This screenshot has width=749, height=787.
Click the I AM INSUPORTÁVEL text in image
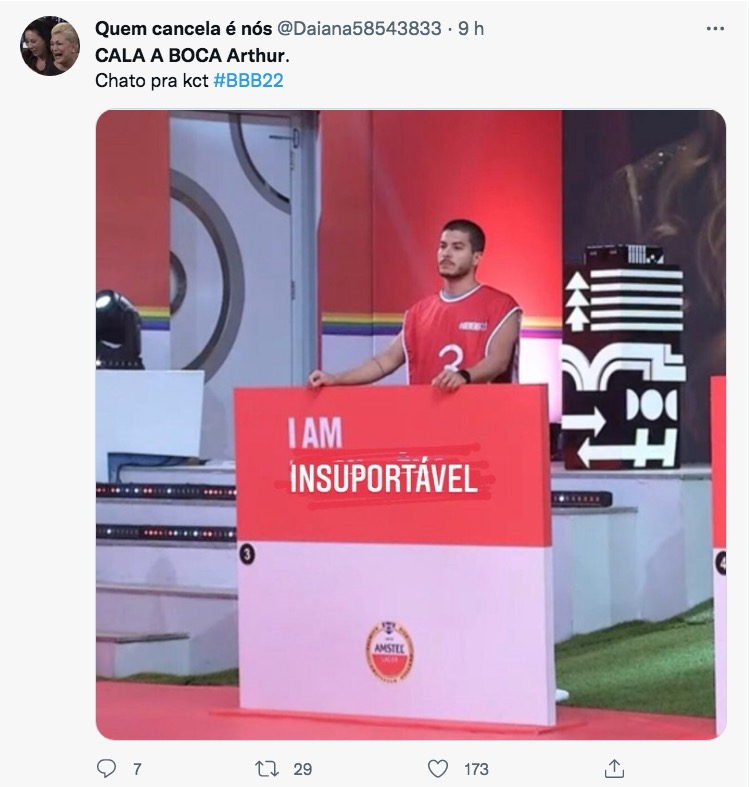383,456
